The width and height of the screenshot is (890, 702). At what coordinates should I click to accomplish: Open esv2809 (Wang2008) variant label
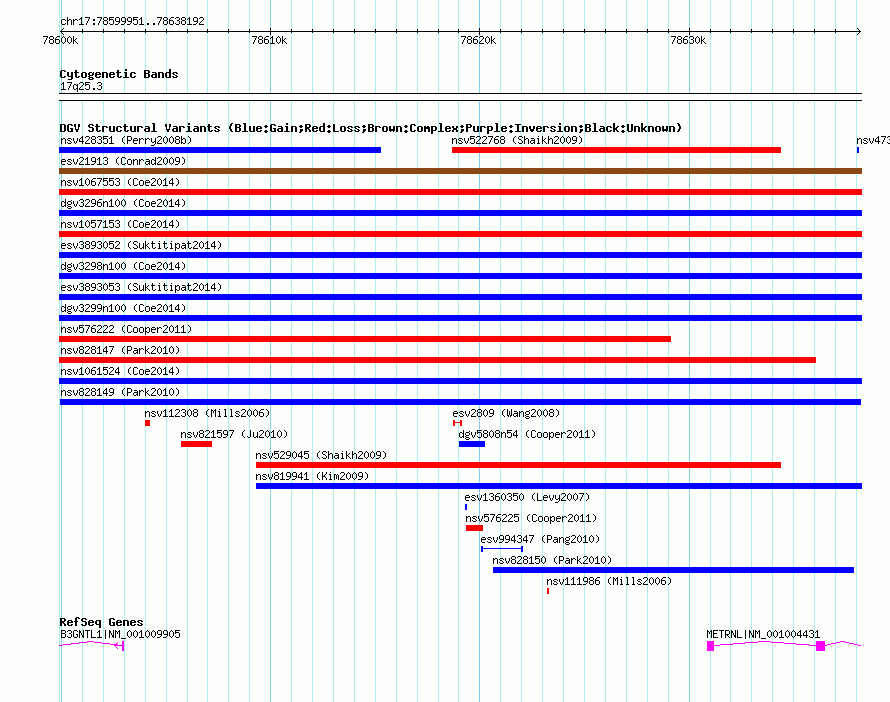[506, 413]
